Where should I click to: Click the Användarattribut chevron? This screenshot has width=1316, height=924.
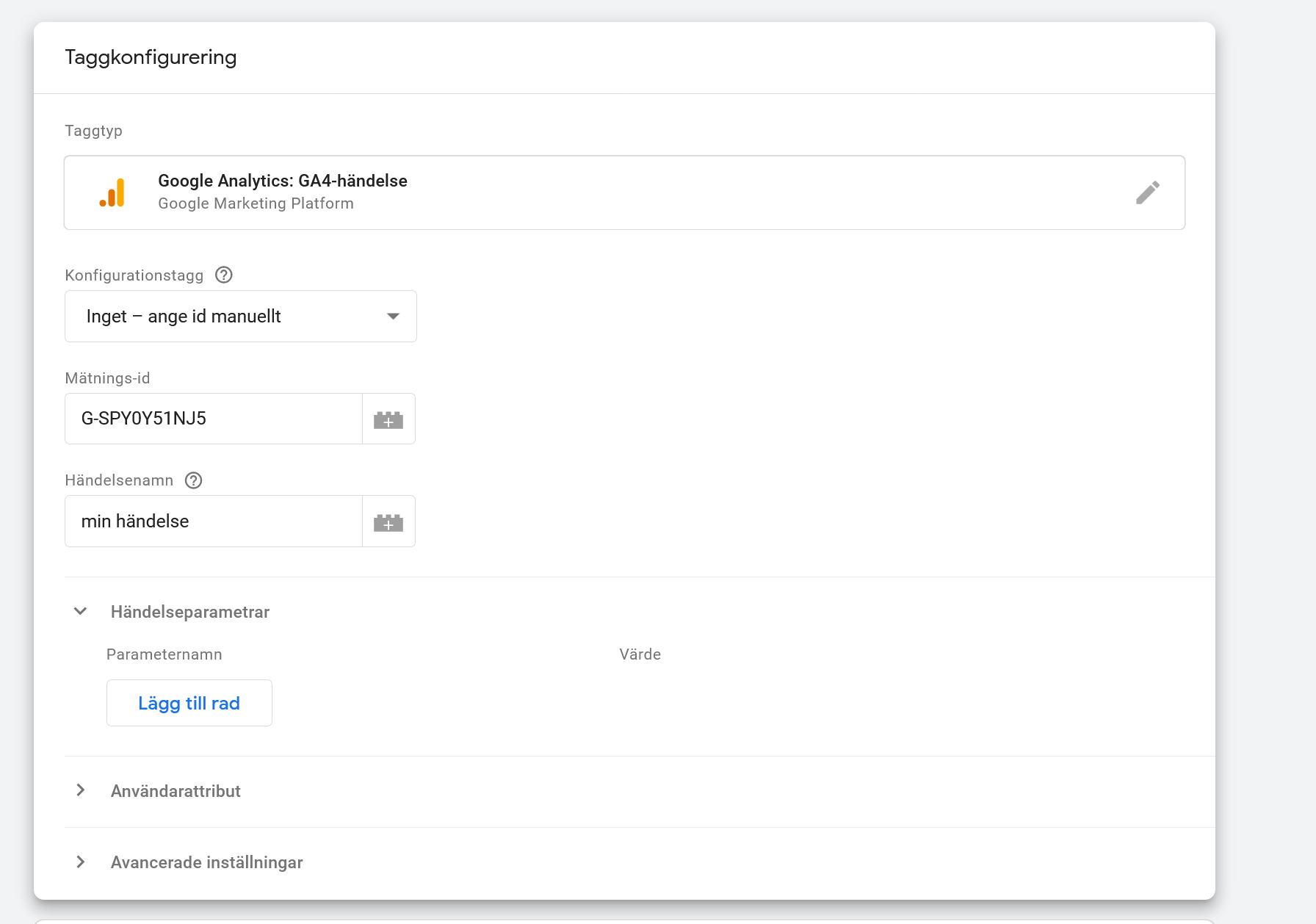[x=80, y=790]
